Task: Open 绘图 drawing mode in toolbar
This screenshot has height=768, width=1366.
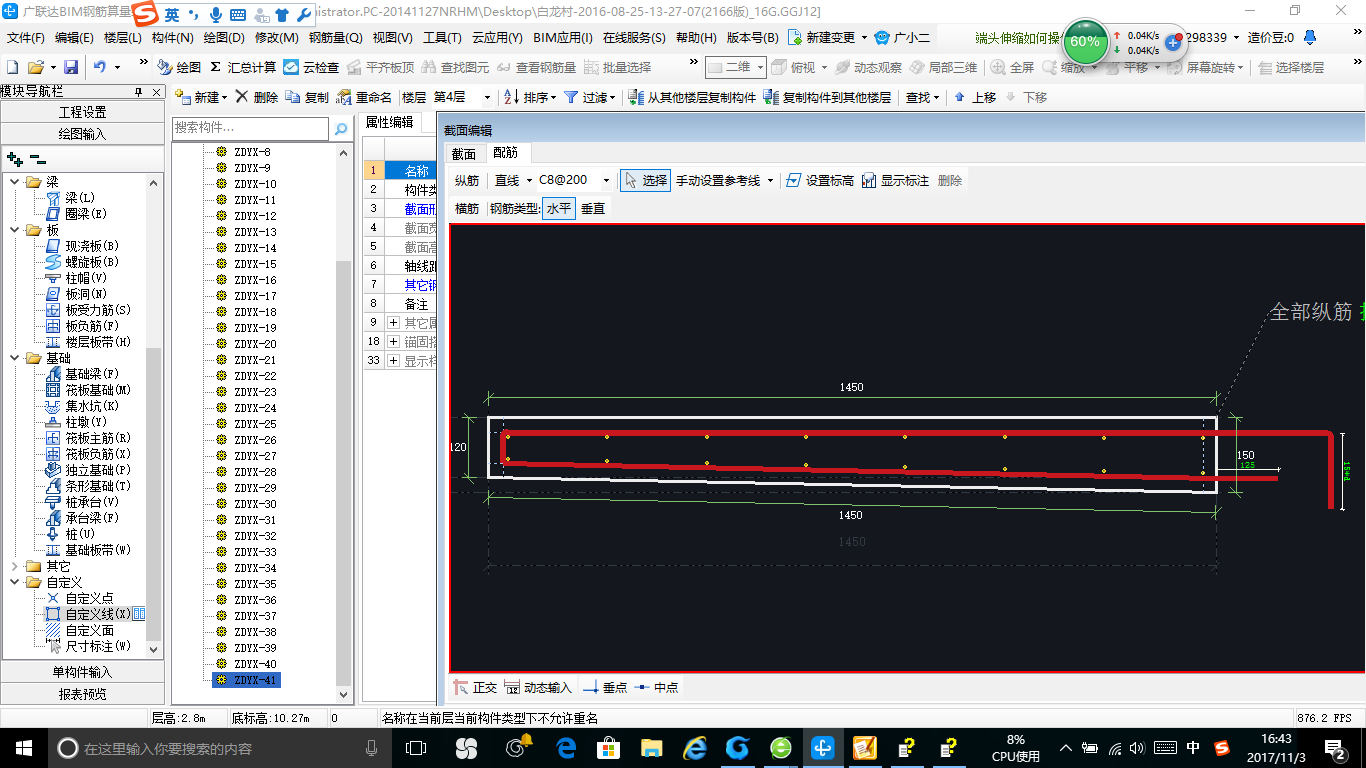Action: click(x=179, y=67)
